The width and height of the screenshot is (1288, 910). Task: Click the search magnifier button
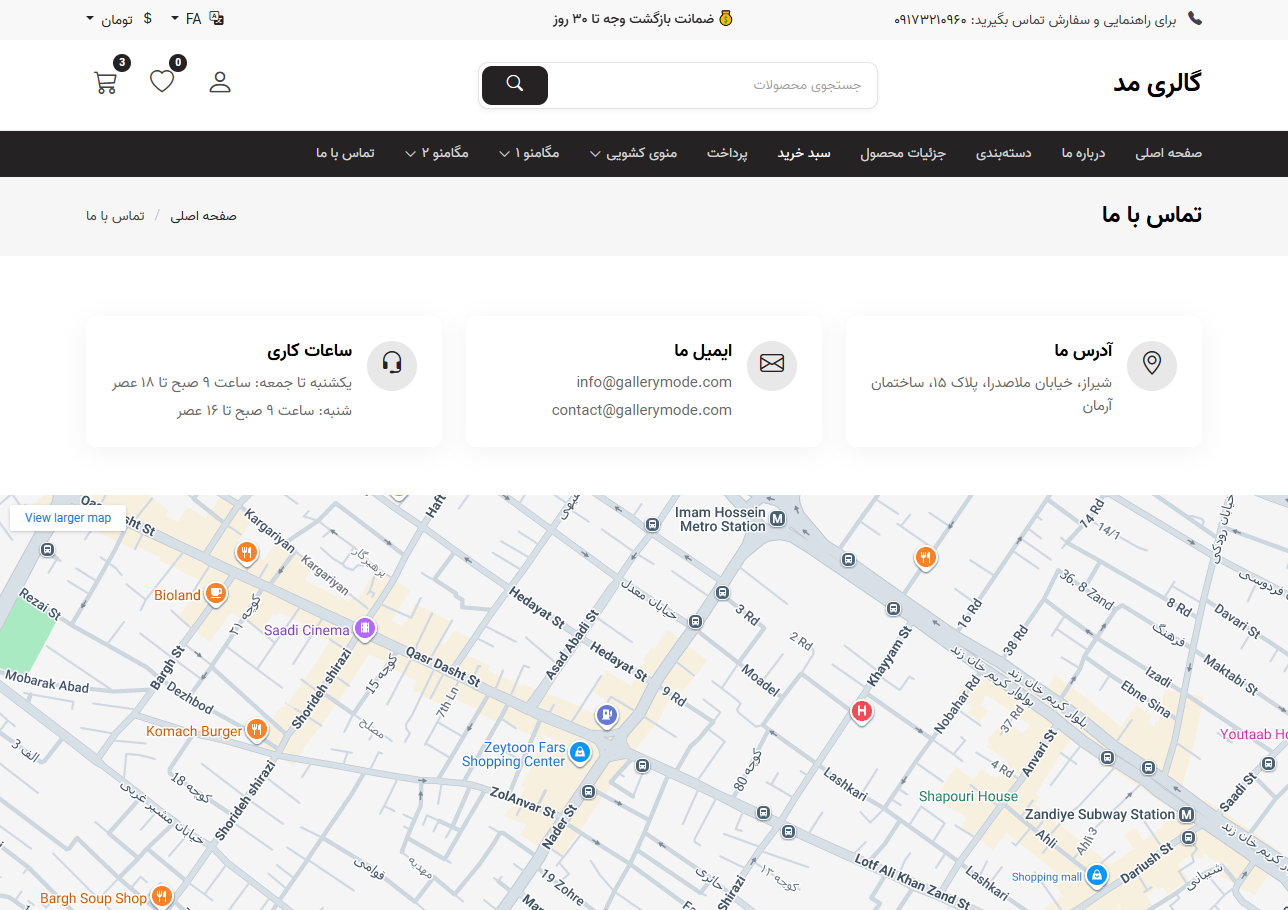[514, 86]
